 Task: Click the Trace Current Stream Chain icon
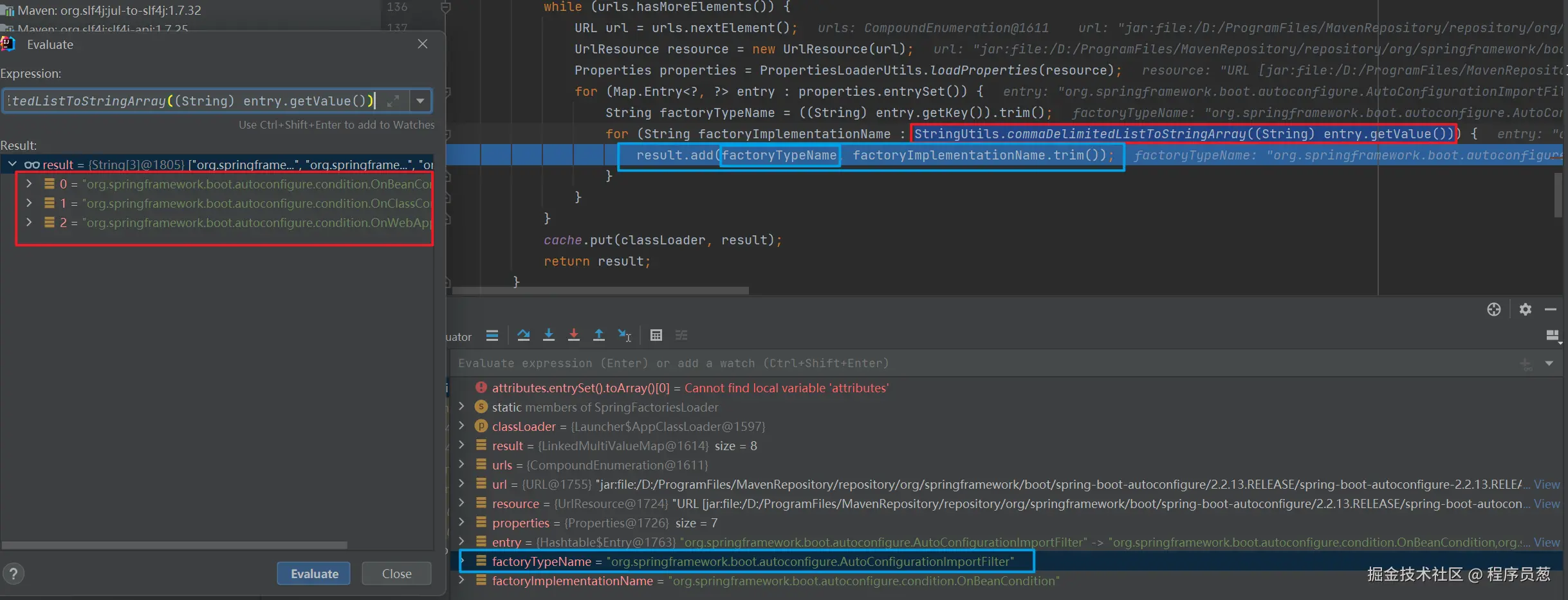681,335
